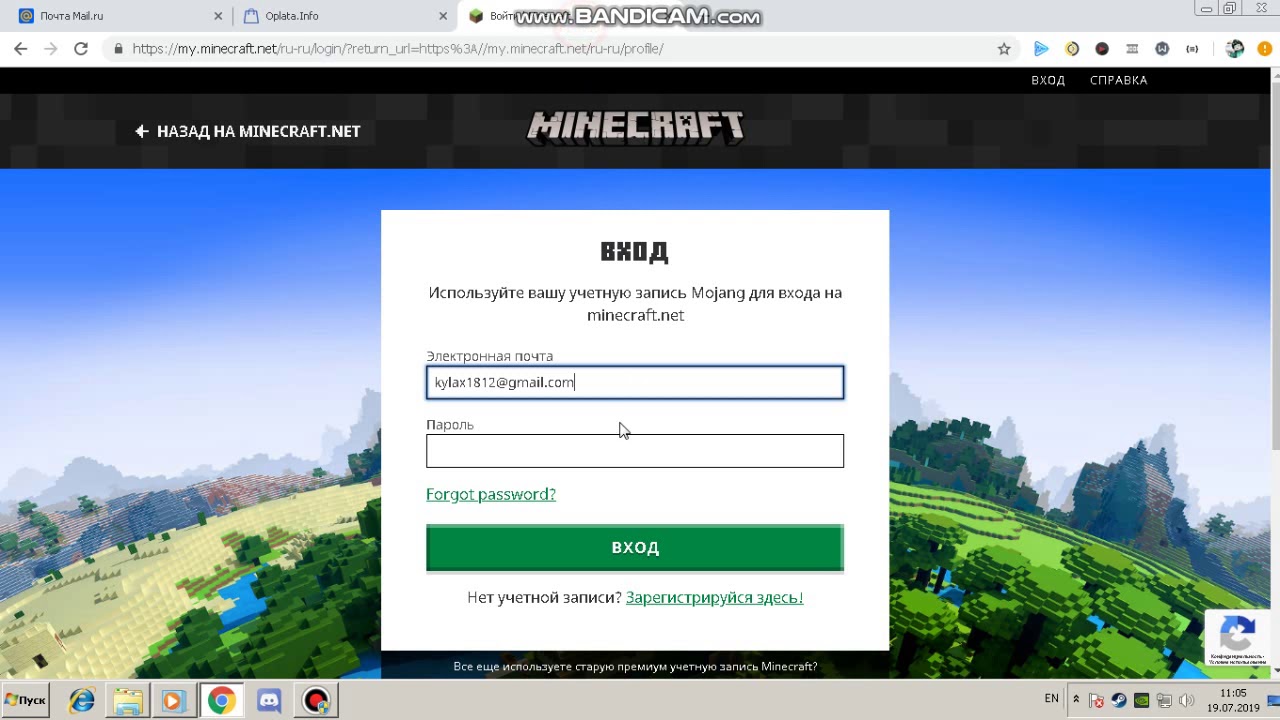Go back via НАЗАД НА MINECRAFT.NET
1280x720 pixels.
click(x=248, y=131)
